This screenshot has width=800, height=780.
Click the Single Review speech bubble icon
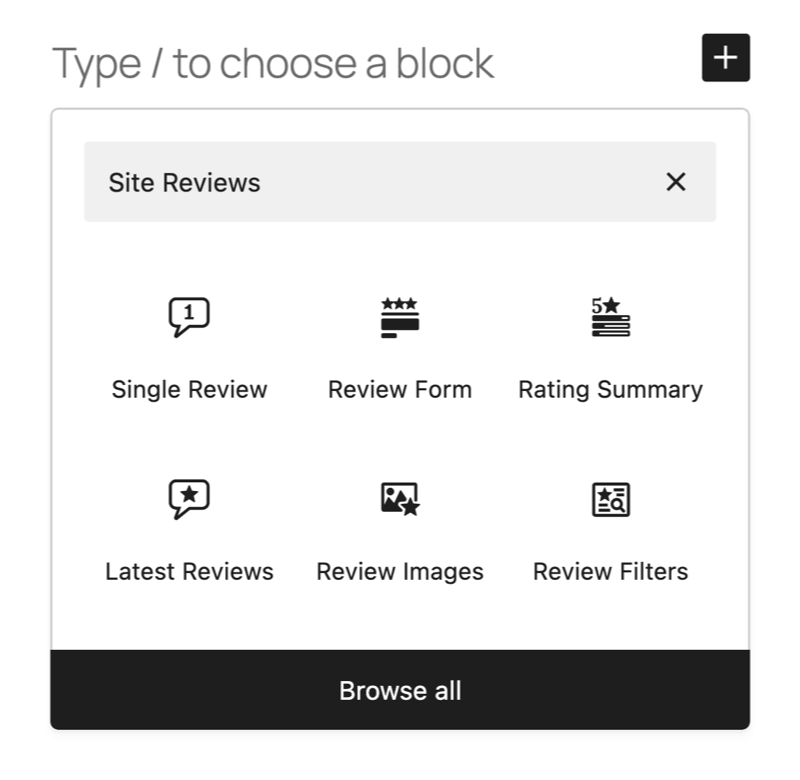[189, 317]
